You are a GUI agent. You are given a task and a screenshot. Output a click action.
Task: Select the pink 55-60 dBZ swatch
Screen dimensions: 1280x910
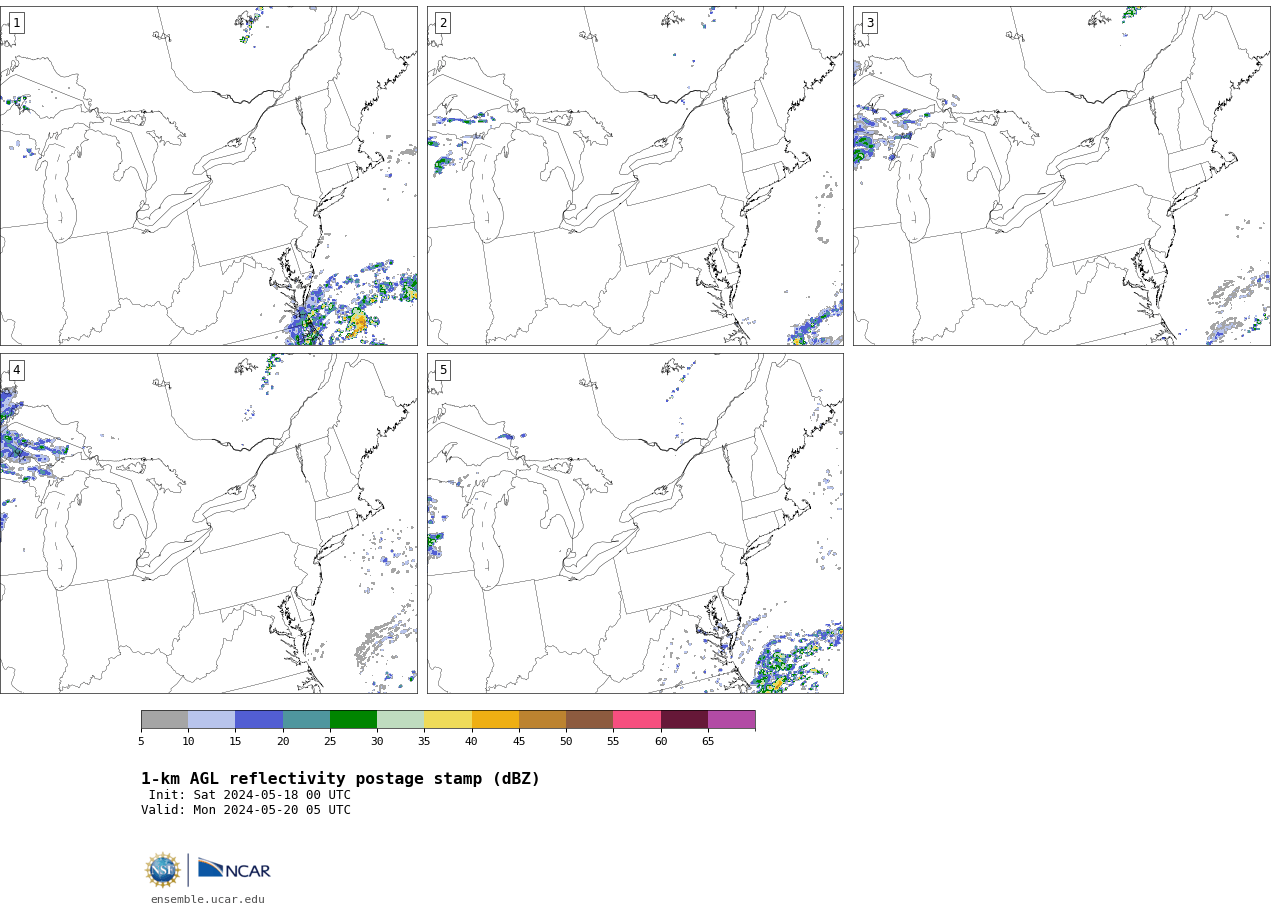tap(637, 720)
